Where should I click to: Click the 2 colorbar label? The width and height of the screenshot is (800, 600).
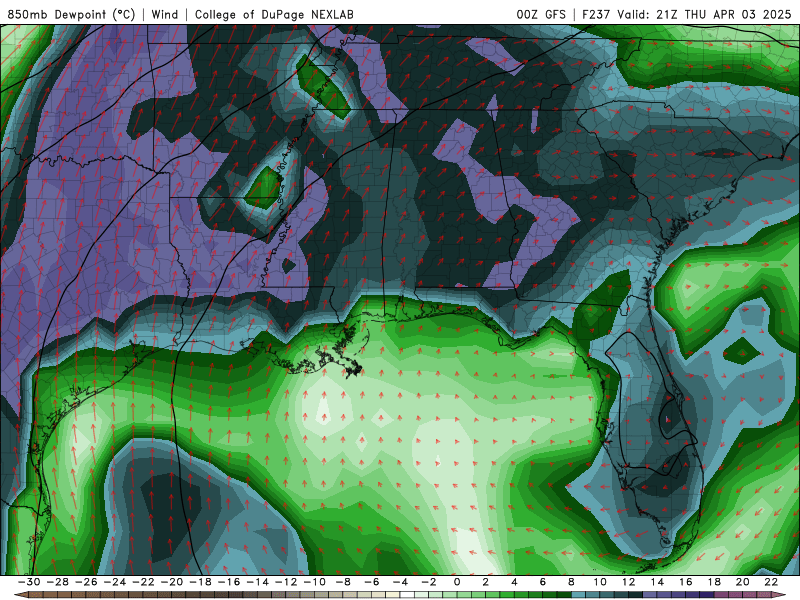pos(486,582)
